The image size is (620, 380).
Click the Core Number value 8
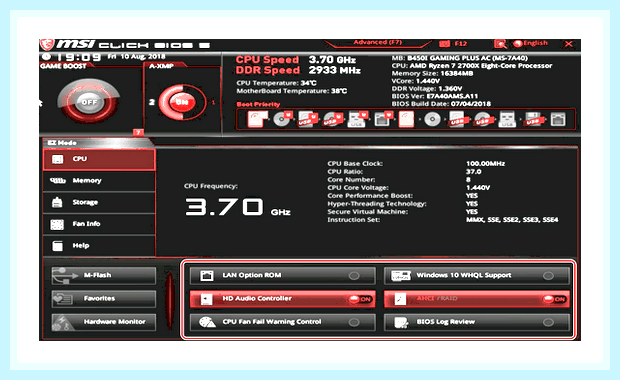[468, 180]
